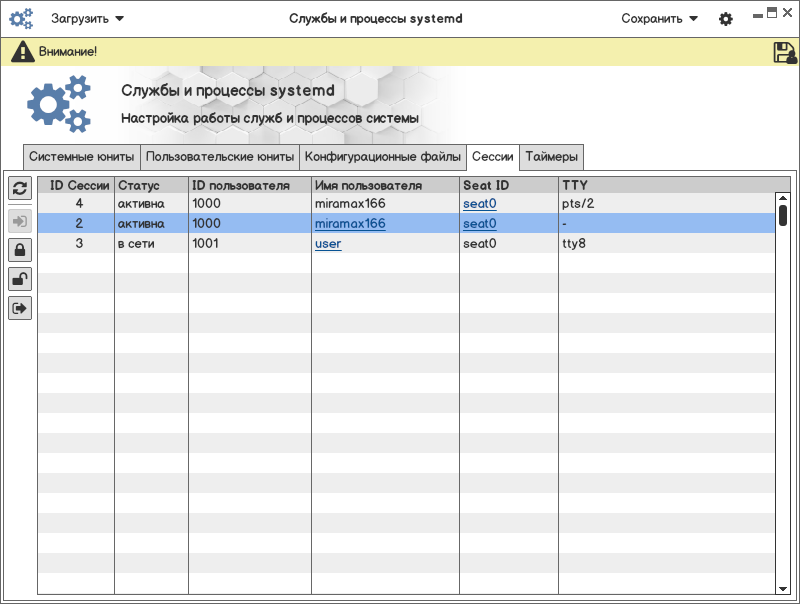The height and width of the screenshot is (604, 800).
Task: Open the Загрузить dropdown menu
Action: click(x=88, y=19)
